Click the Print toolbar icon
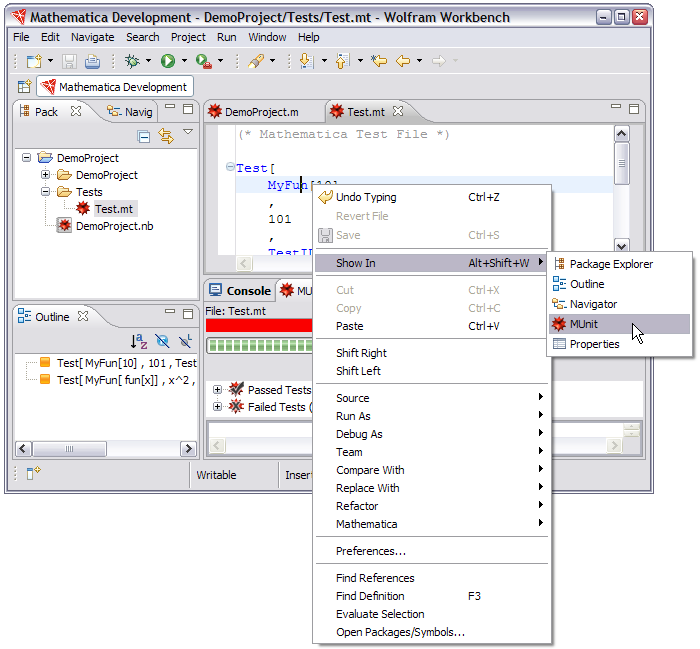Screen dimensions: 700x649 (x=92, y=61)
